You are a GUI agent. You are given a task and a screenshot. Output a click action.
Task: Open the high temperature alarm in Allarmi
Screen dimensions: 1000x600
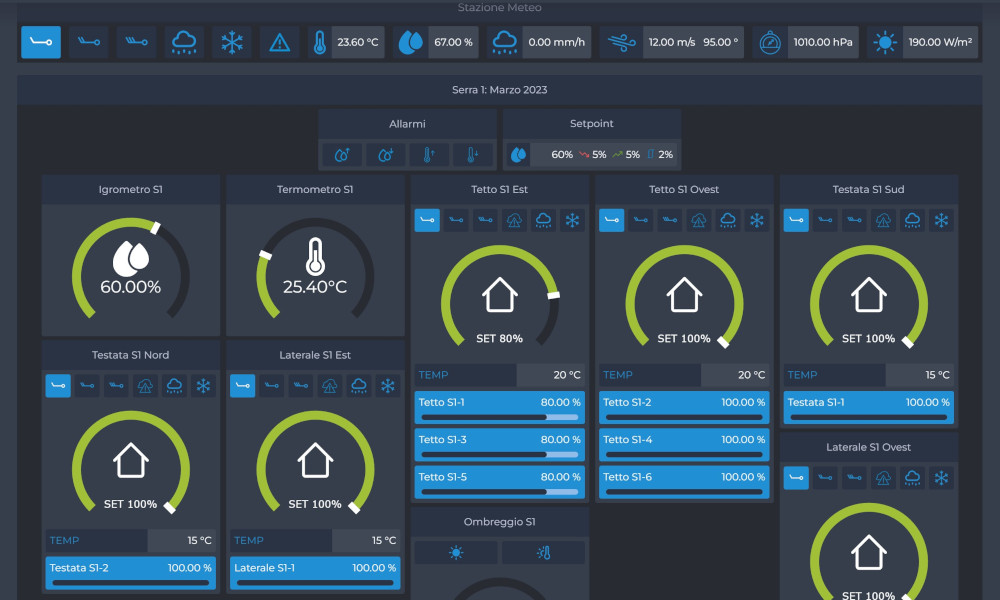point(429,155)
